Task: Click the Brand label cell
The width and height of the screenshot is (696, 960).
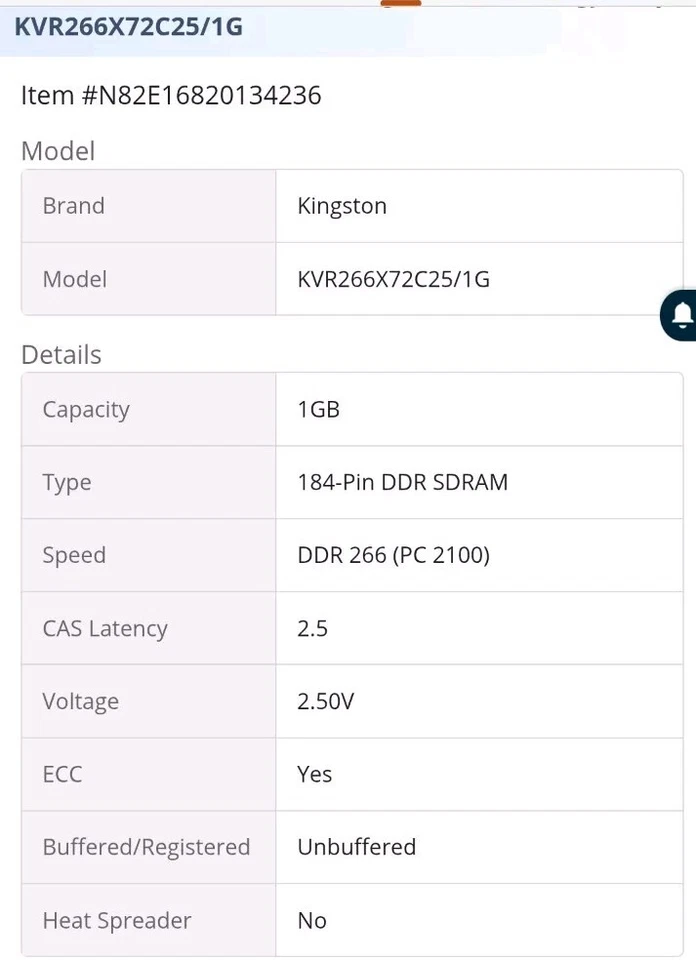Action: 73,205
